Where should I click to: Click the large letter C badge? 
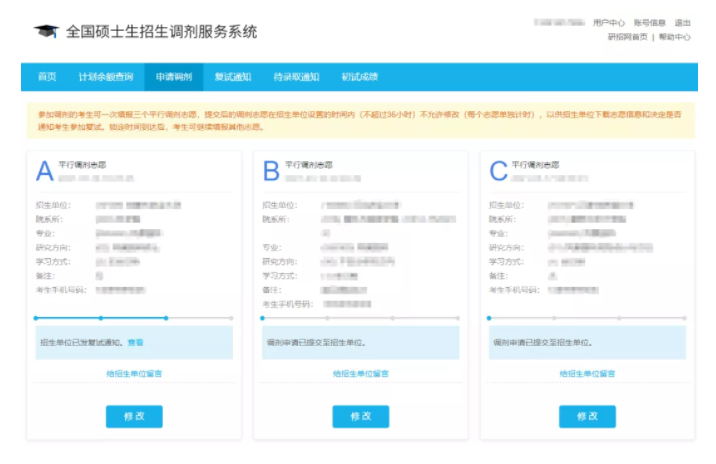498,172
